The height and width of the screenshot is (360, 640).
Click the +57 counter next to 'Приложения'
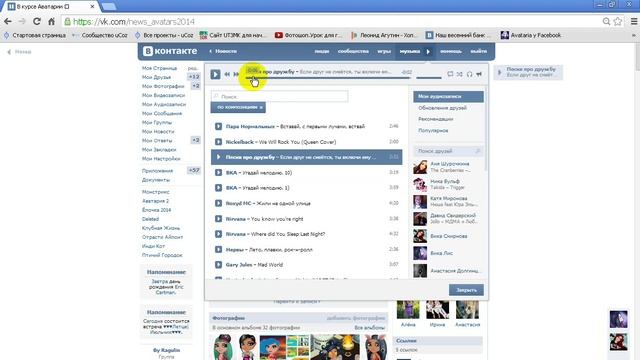tap(193, 170)
